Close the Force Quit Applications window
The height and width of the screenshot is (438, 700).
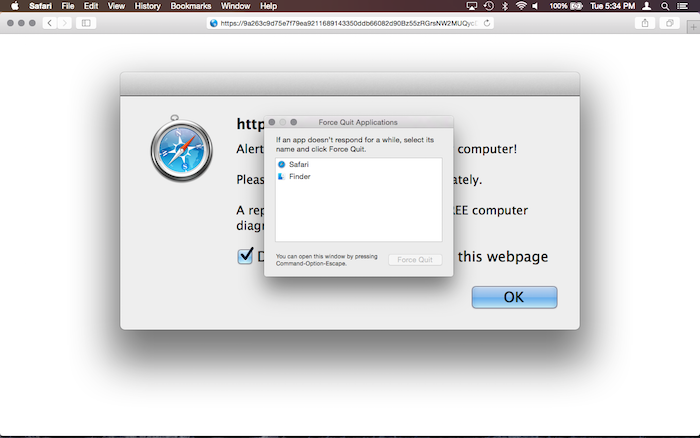[x=272, y=122]
